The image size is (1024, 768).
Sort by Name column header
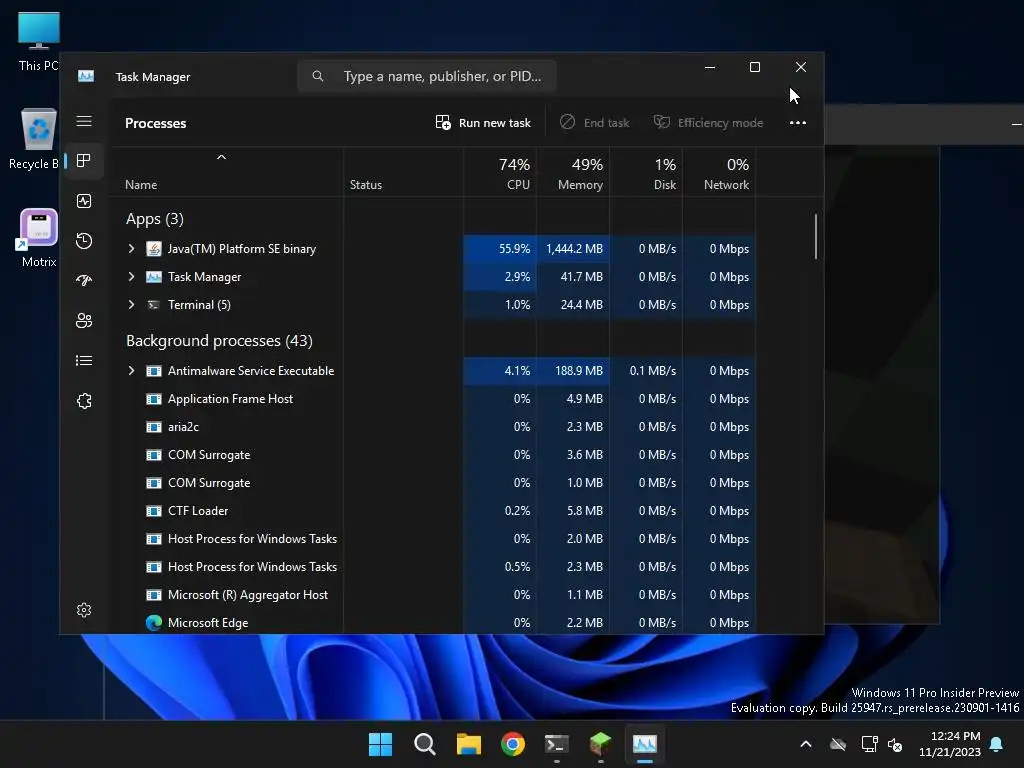click(227, 172)
